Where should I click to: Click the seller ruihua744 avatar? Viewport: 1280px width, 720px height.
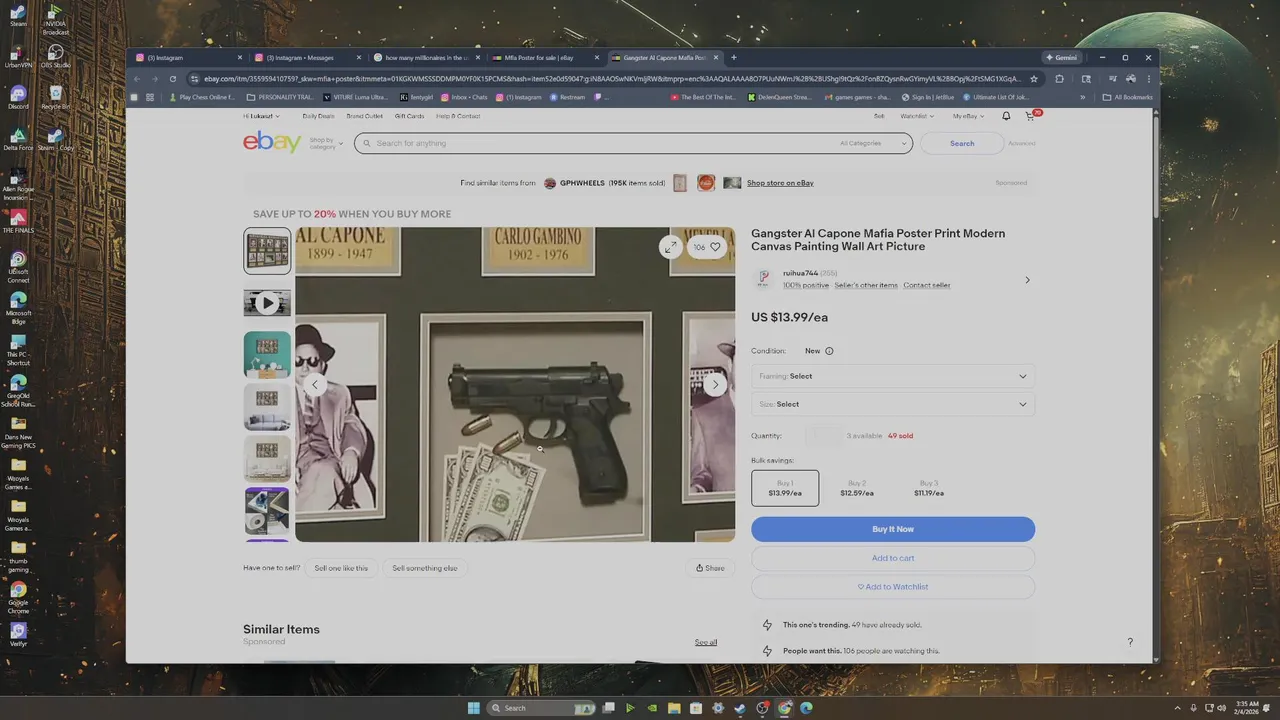click(764, 279)
